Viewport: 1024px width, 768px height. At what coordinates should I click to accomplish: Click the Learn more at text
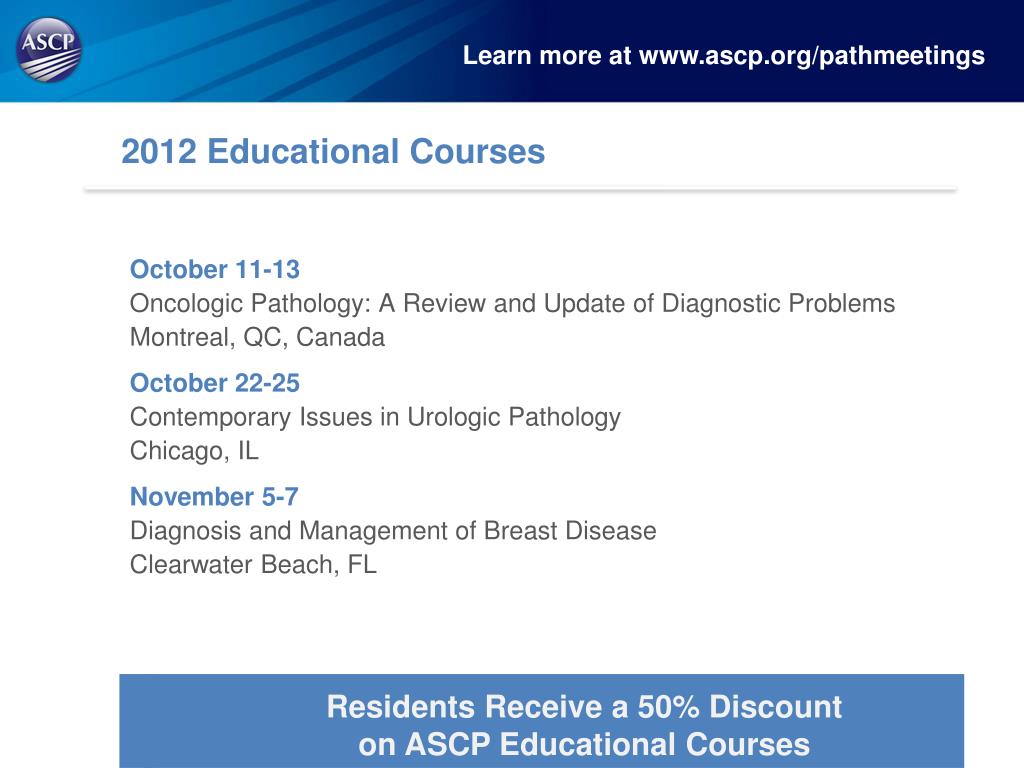pos(547,56)
